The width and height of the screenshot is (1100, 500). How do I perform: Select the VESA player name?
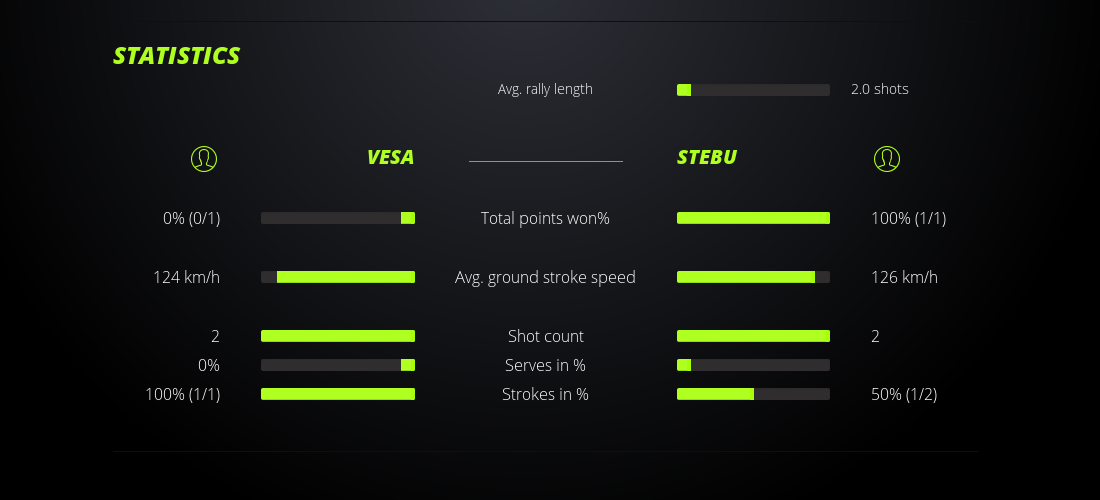pyautogui.click(x=390, y=157)
